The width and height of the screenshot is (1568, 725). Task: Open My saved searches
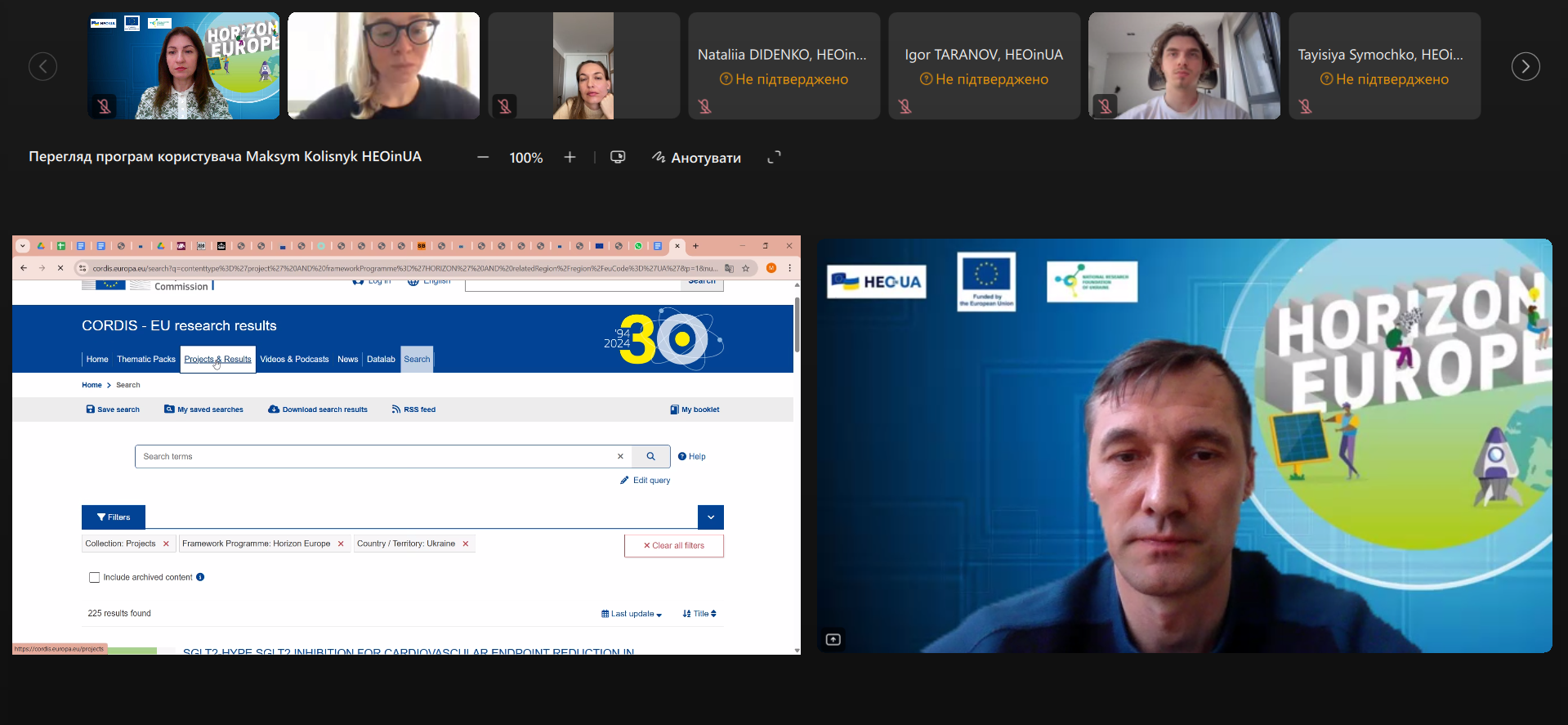204,409
